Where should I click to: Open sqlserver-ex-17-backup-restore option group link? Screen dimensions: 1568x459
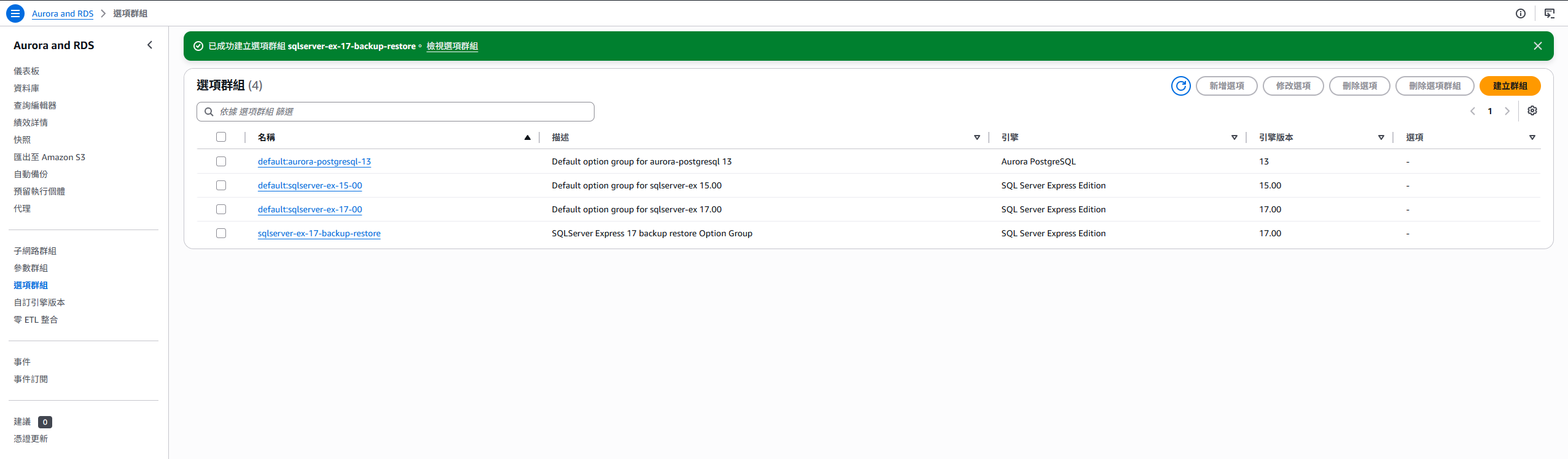click(x=319, y=233)
